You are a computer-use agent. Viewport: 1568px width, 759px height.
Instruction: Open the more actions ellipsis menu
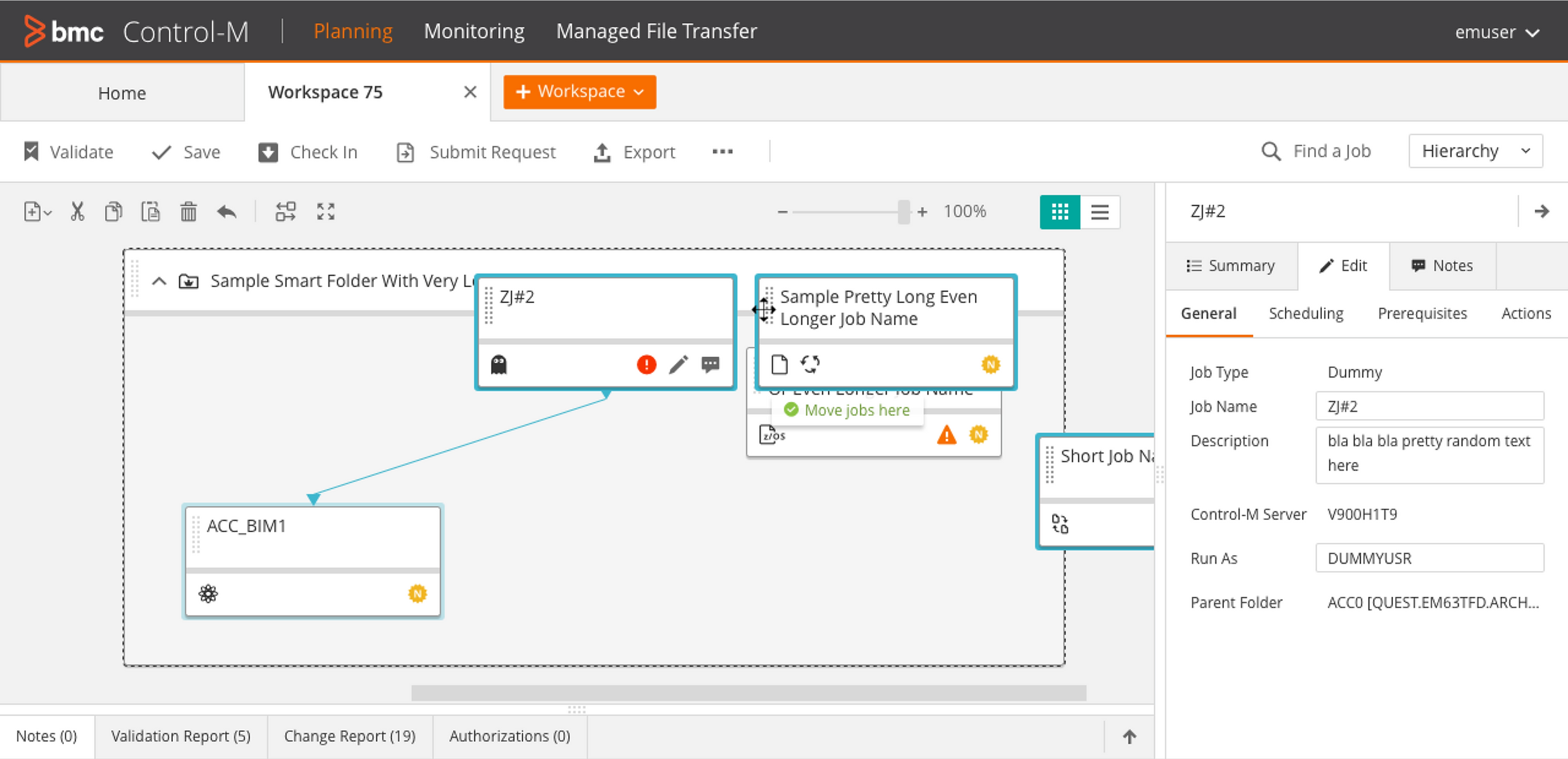[723, 151]
